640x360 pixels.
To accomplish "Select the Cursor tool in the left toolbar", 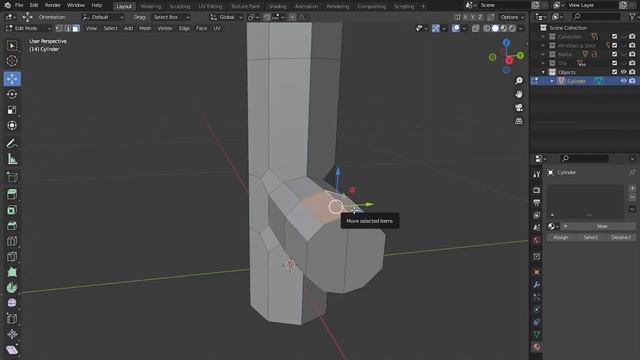I will (x=12, y=61).
